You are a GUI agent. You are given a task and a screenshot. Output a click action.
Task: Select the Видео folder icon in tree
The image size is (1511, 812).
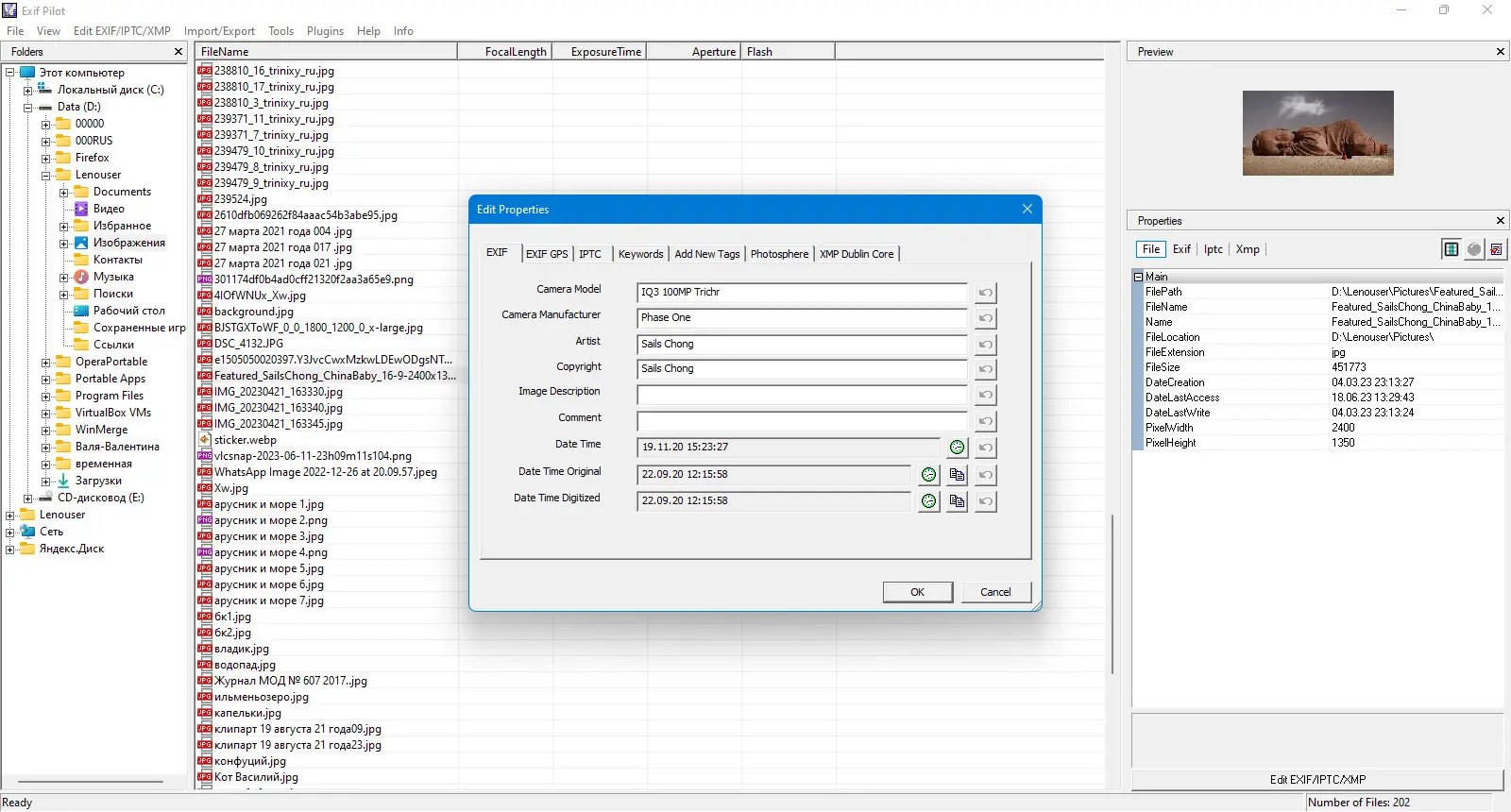coord(81,209)
